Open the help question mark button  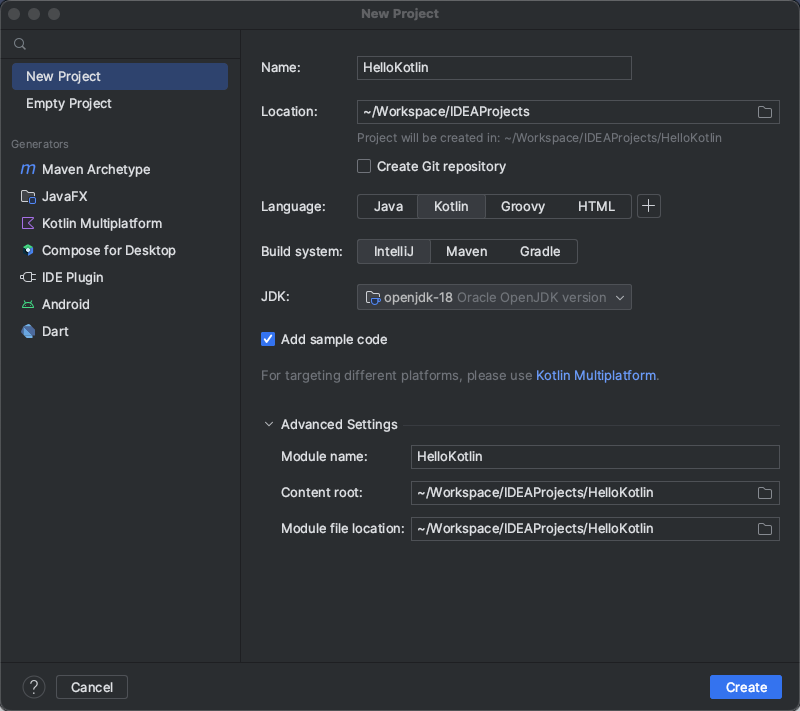pyautogui.click(x=34, y=687)
